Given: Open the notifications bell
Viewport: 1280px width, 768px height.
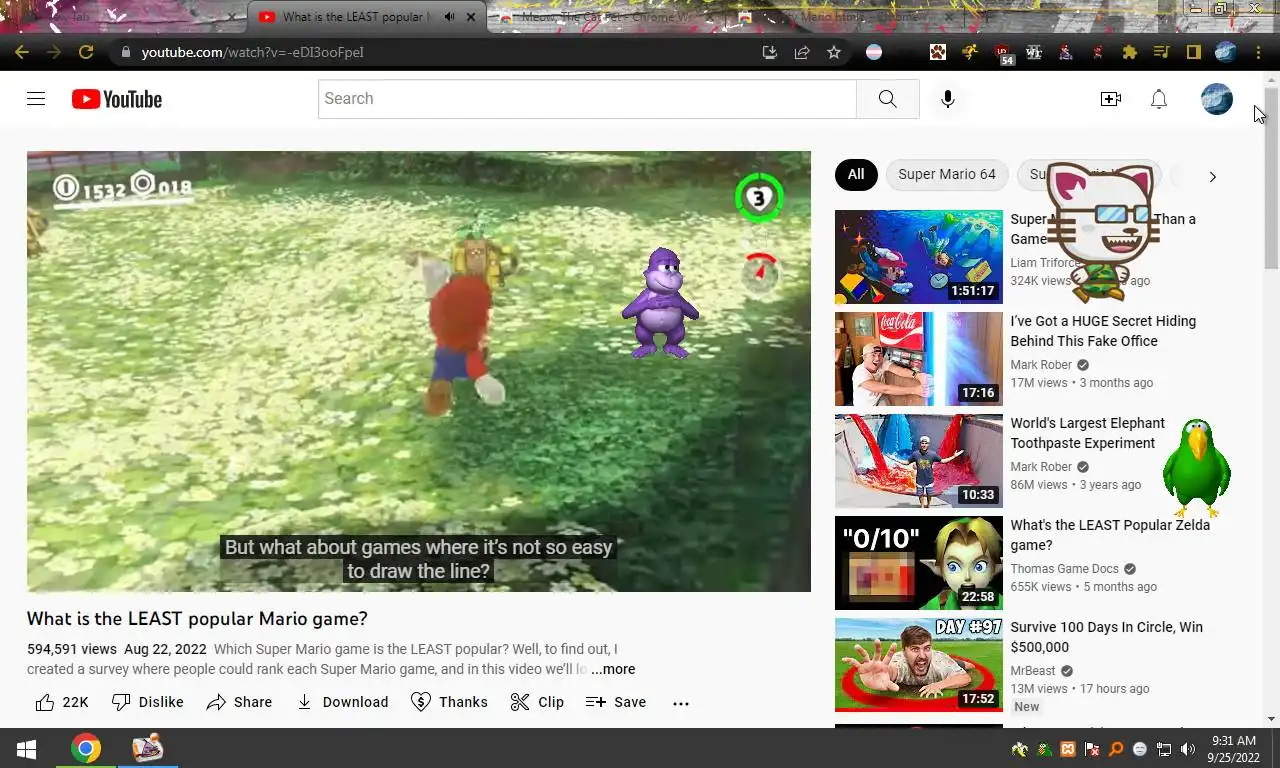Looking at the screenshot, I should tap(1158, 99).
